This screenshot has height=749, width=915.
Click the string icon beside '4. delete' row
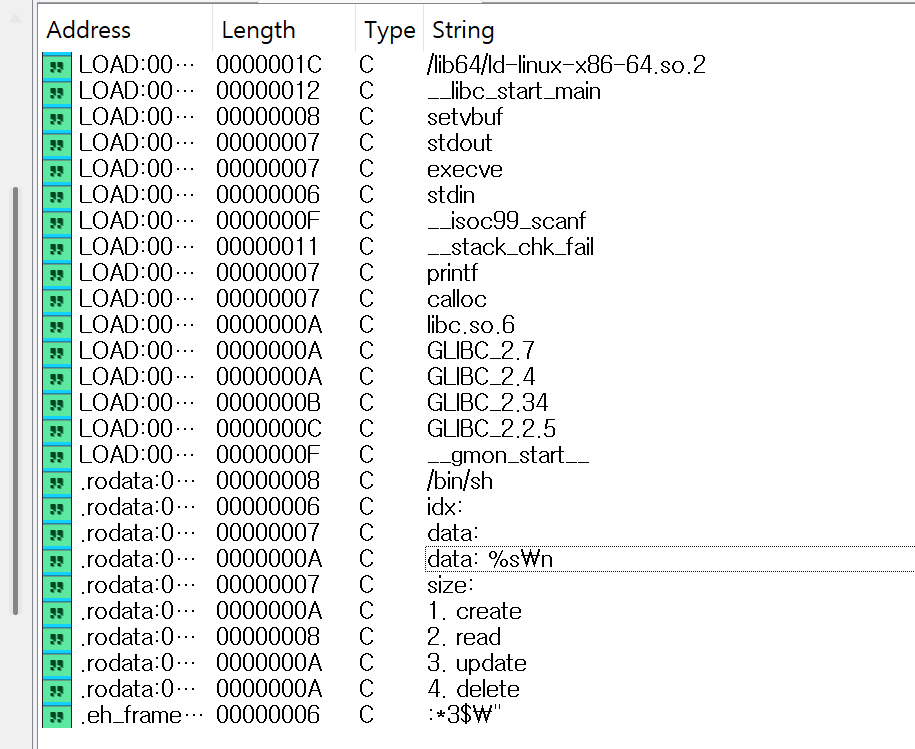point(57,689)
